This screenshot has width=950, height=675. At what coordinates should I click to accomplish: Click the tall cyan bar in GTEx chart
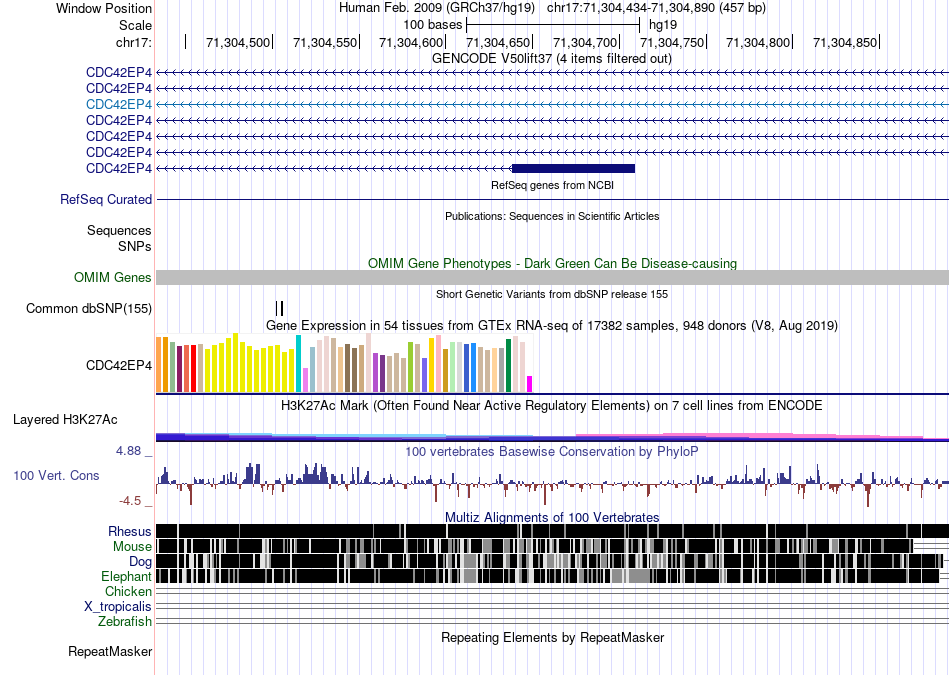pyautogui.click(x=299, y=364)
